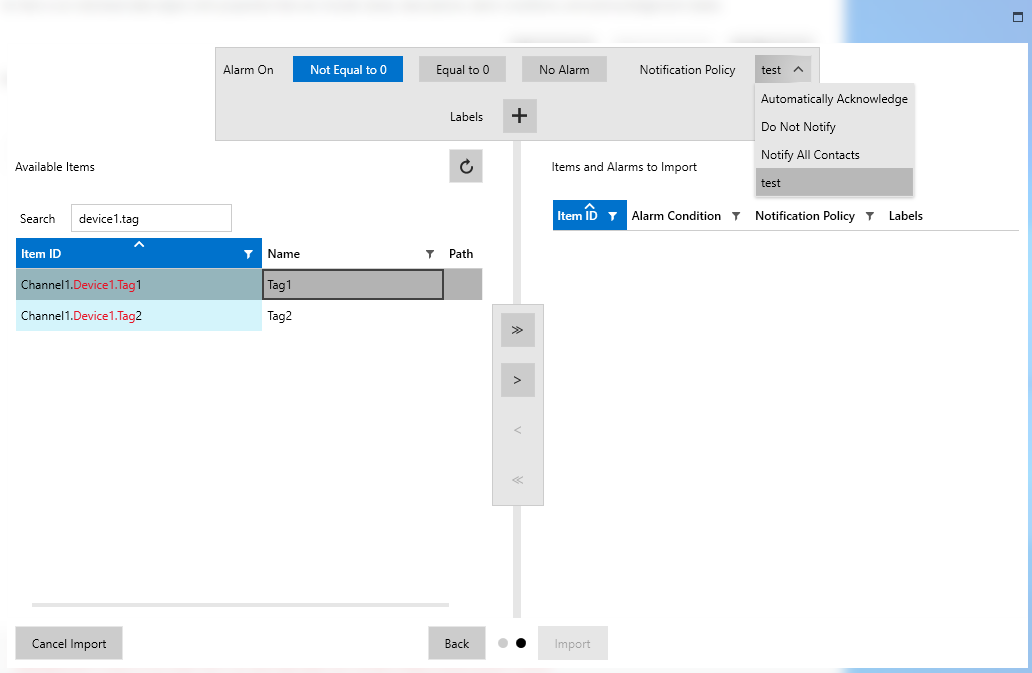Sort by the Path column header
This screenshot has width=1032, height=673.
[461, 254]
